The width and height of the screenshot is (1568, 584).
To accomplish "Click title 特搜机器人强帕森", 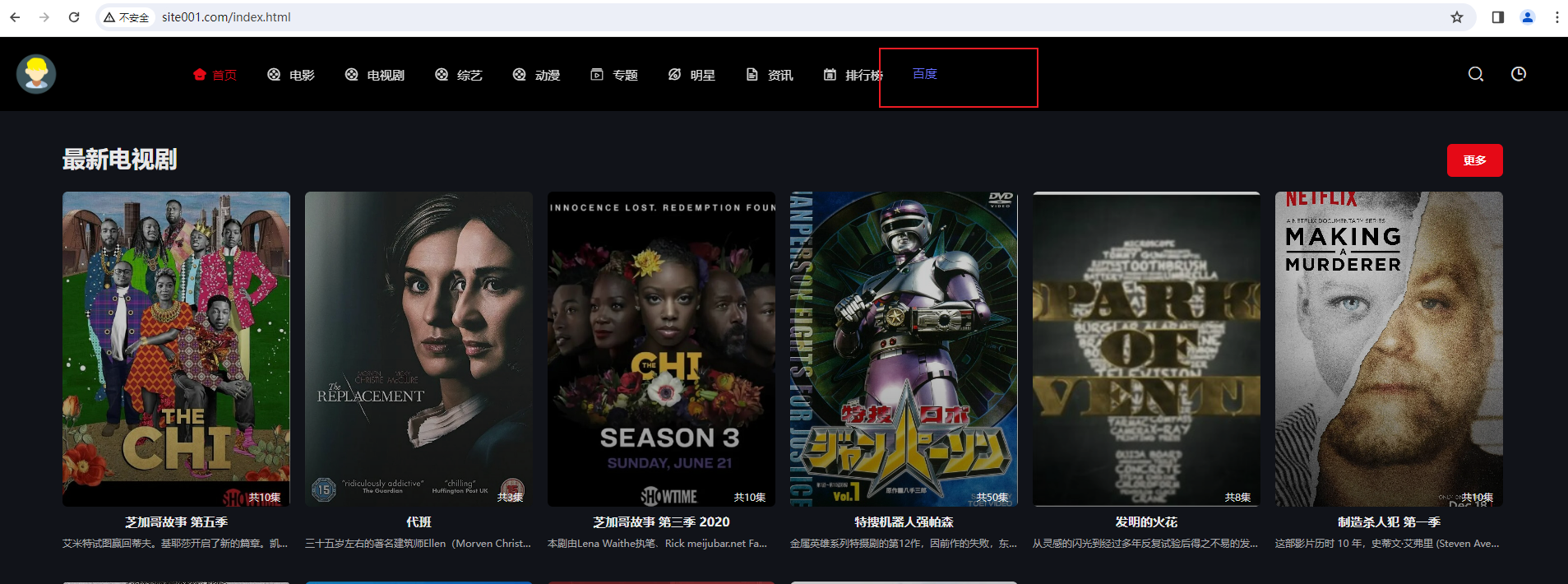I will pos(904,522).
